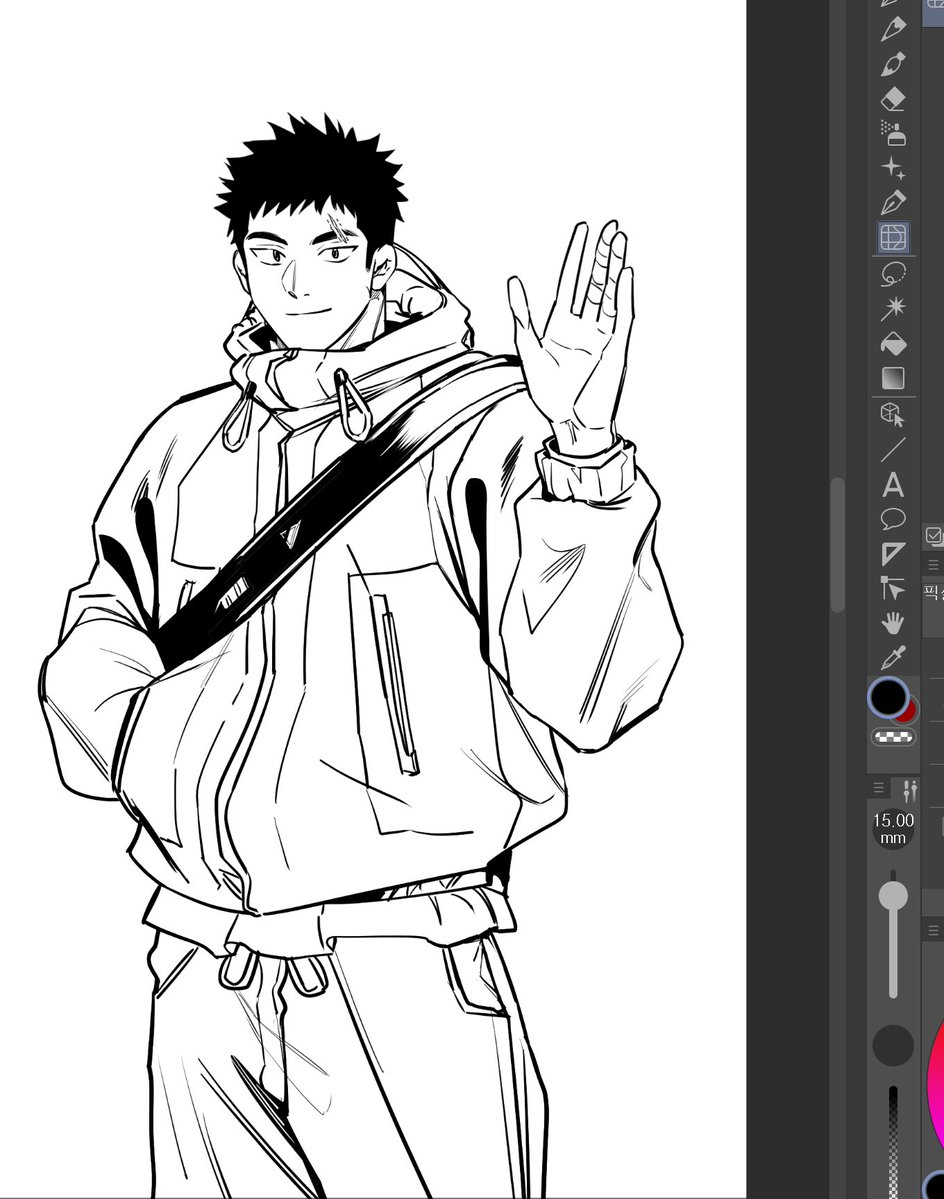
Task: Click the 15.00 mm brush size indicator
Action: pyautogui.click(x=893, y=829)
